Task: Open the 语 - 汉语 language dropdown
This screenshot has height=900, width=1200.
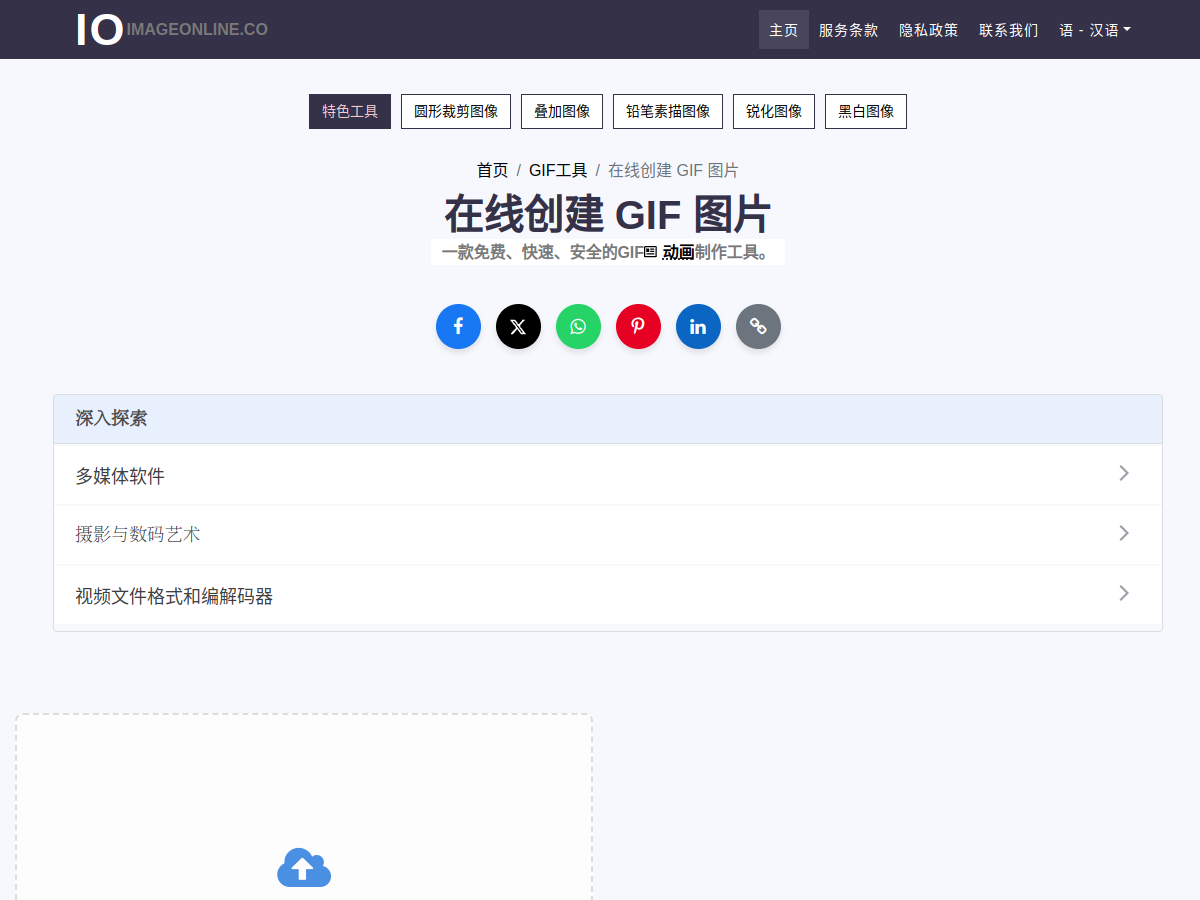Action: 1095,30
